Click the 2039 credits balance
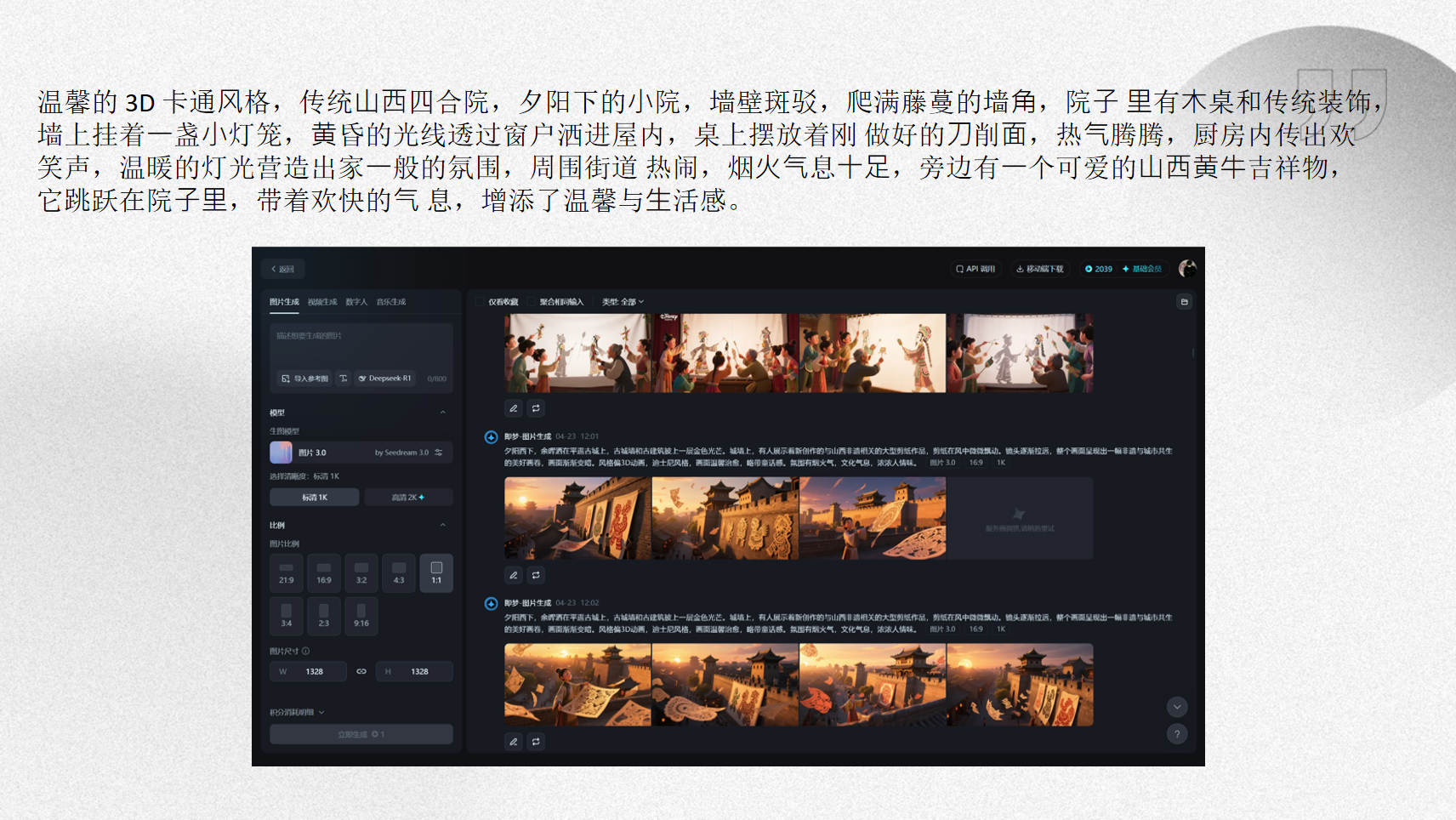Image resolution: width=1456 pixels, height=820 pixels. click(x=1099, y=269)
